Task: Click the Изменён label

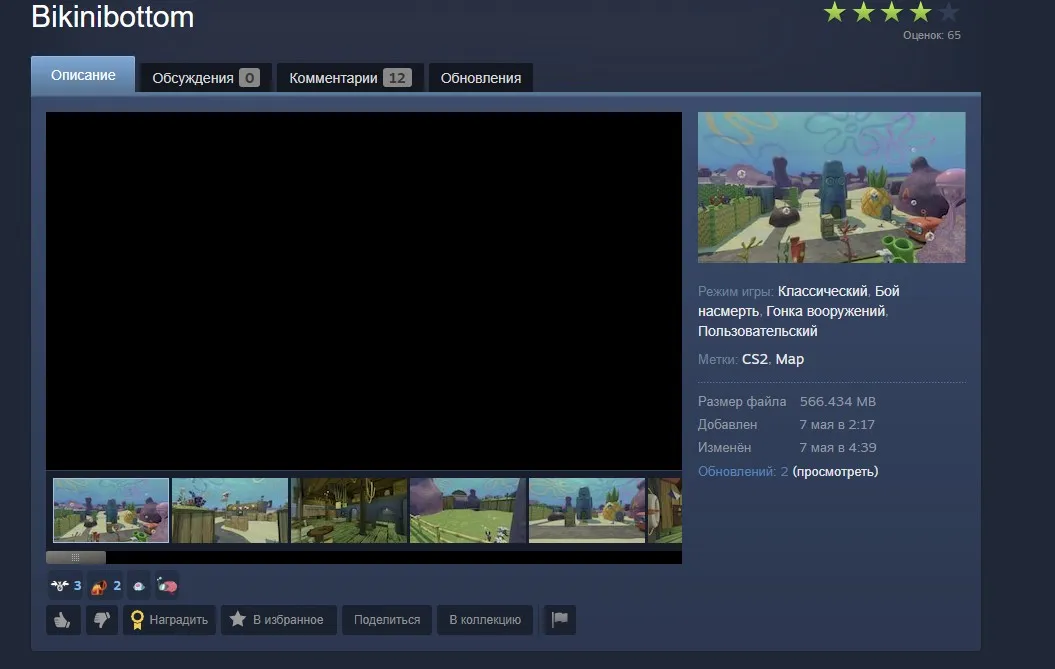Action: click(x=725, y=448)
